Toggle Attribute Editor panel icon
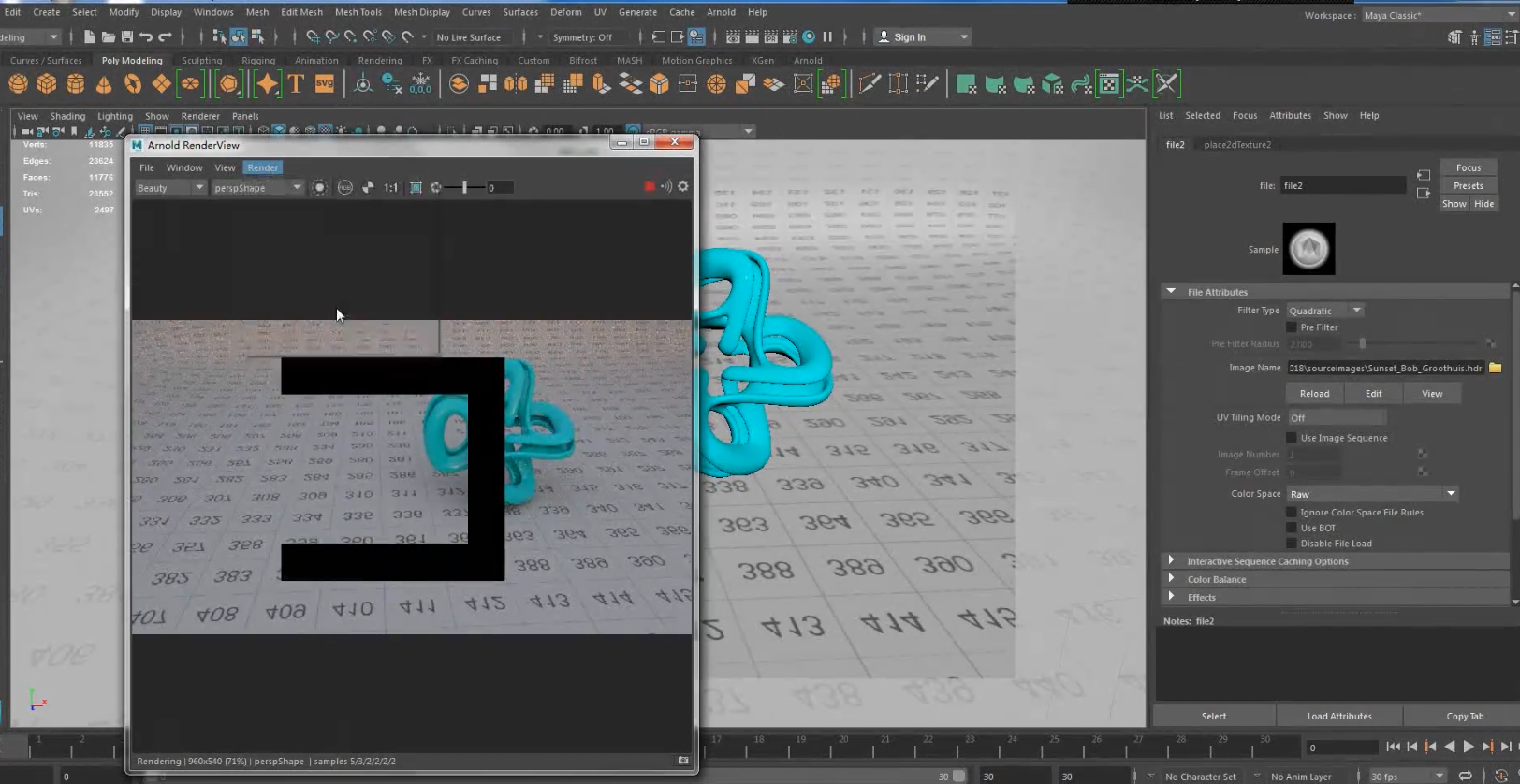Viewport: 1520px width, 784px height. tap(1492, 36)
